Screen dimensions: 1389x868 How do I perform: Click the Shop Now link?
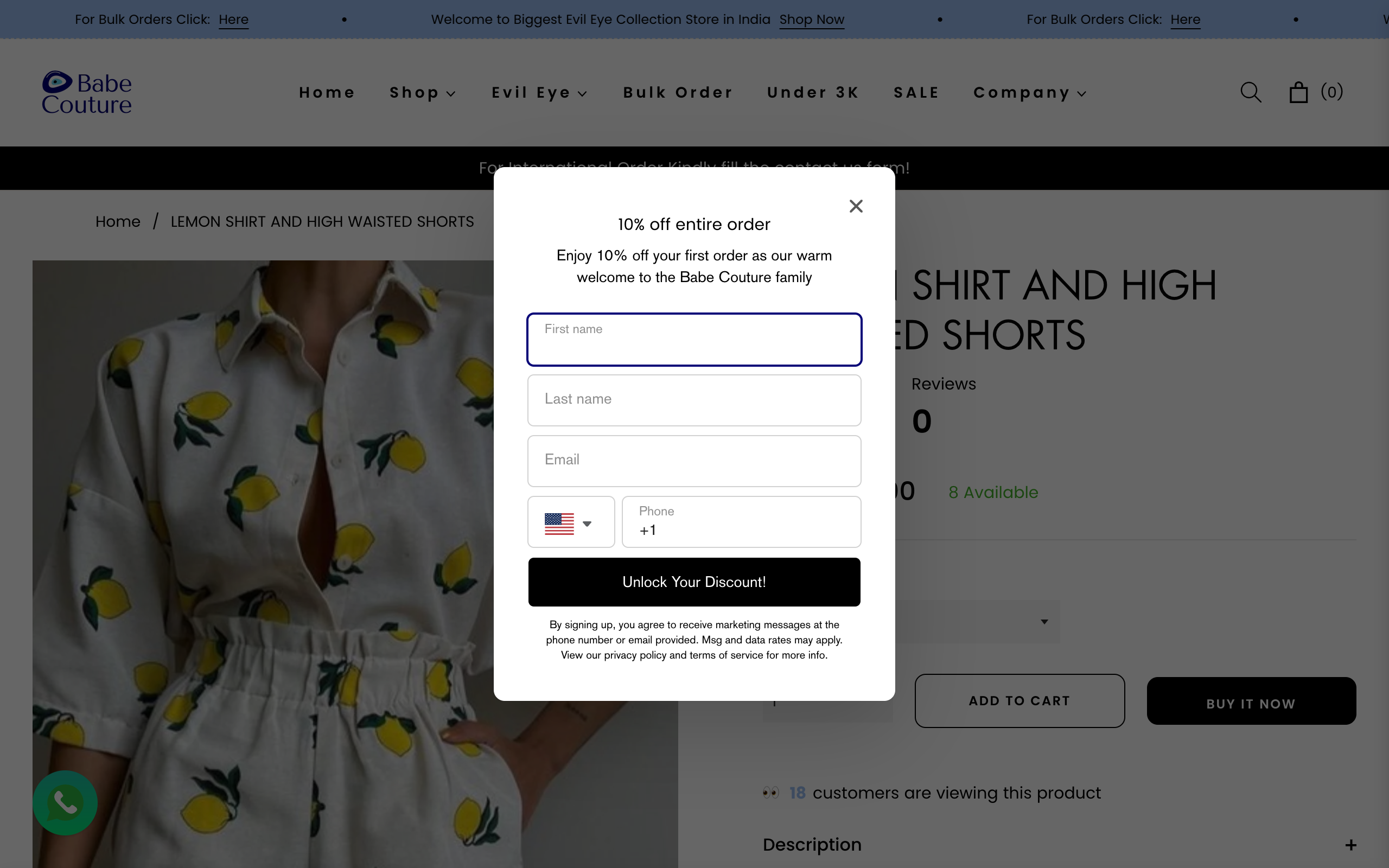[811, 19]
